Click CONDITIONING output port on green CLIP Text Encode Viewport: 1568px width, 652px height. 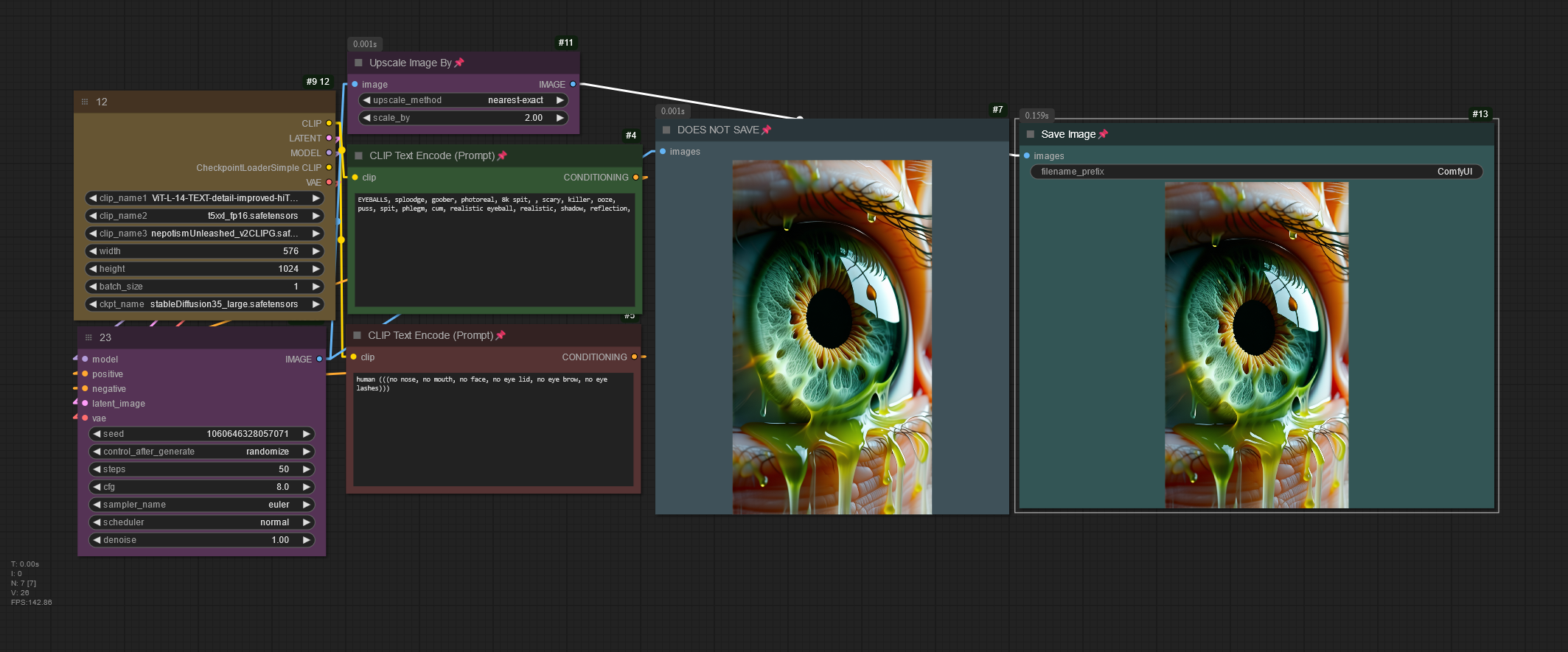636,177
